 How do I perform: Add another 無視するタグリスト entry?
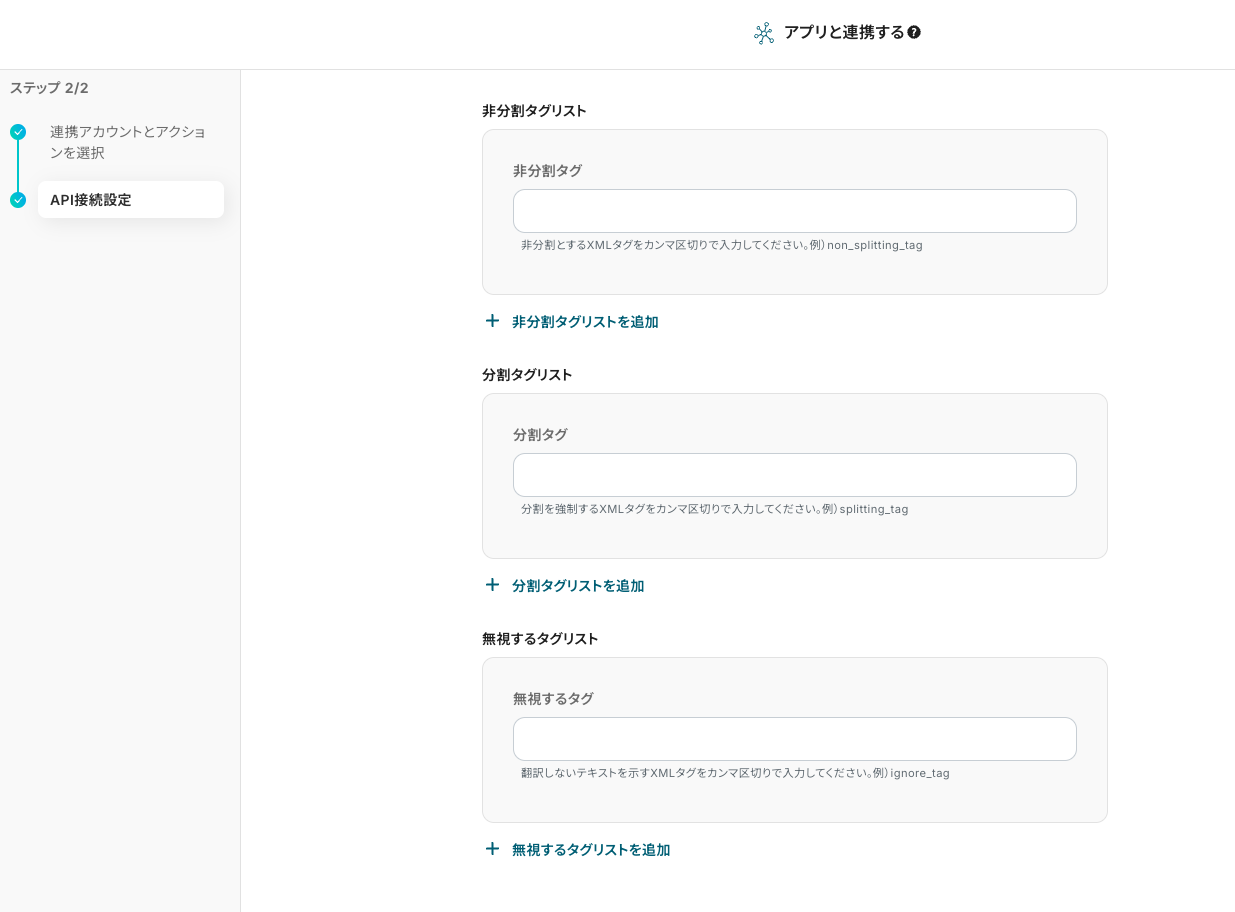590,850
